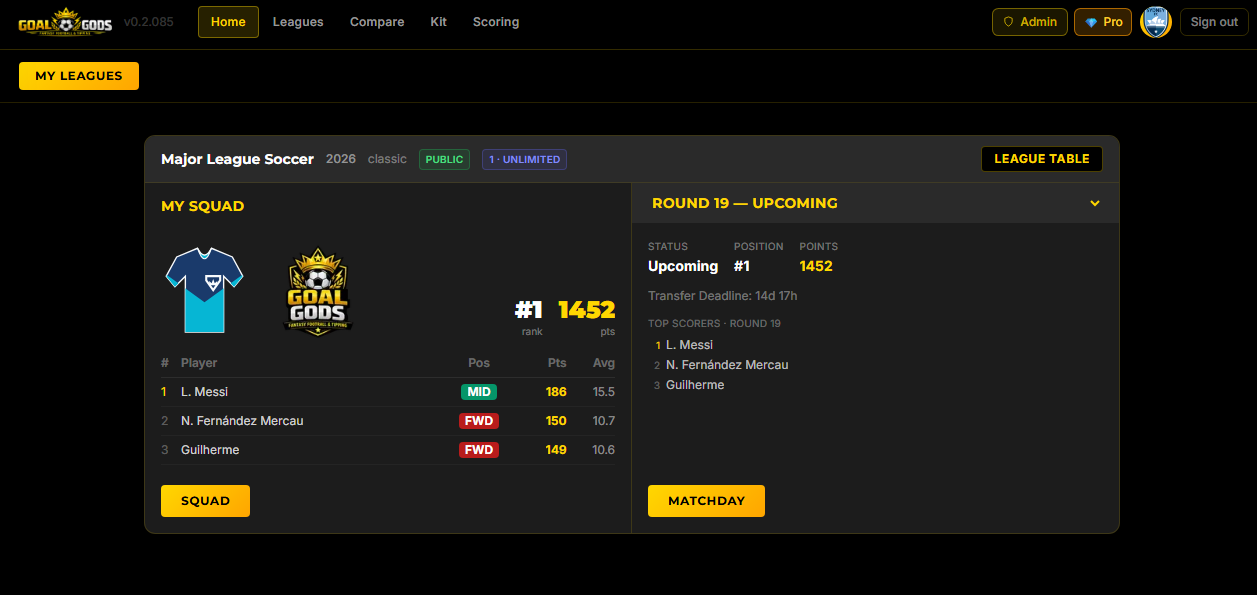Open the Scoring page
Screen dimensions: 1257x595
496,22
